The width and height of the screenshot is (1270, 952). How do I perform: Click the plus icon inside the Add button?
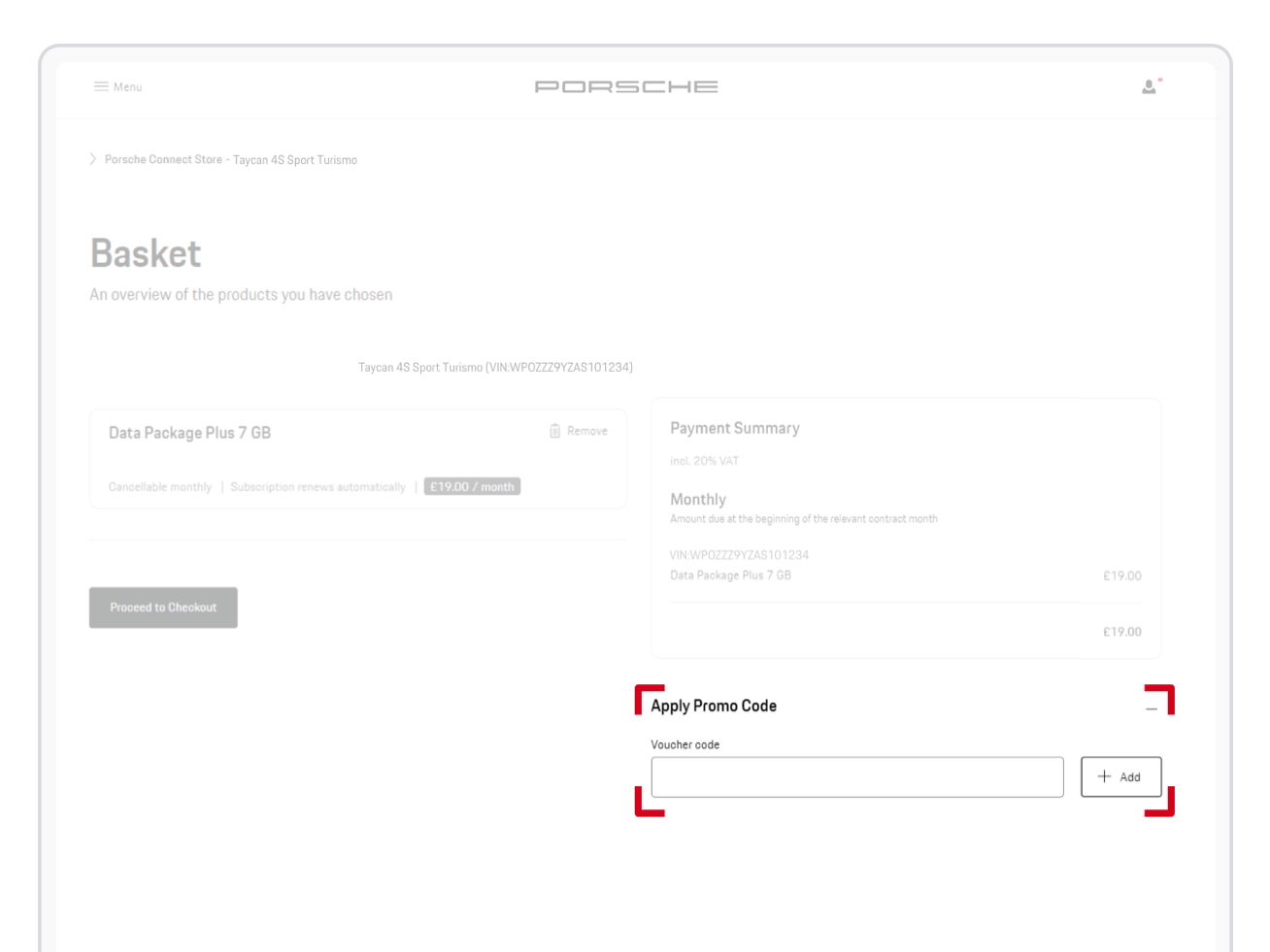click(x=1103, y=776)
